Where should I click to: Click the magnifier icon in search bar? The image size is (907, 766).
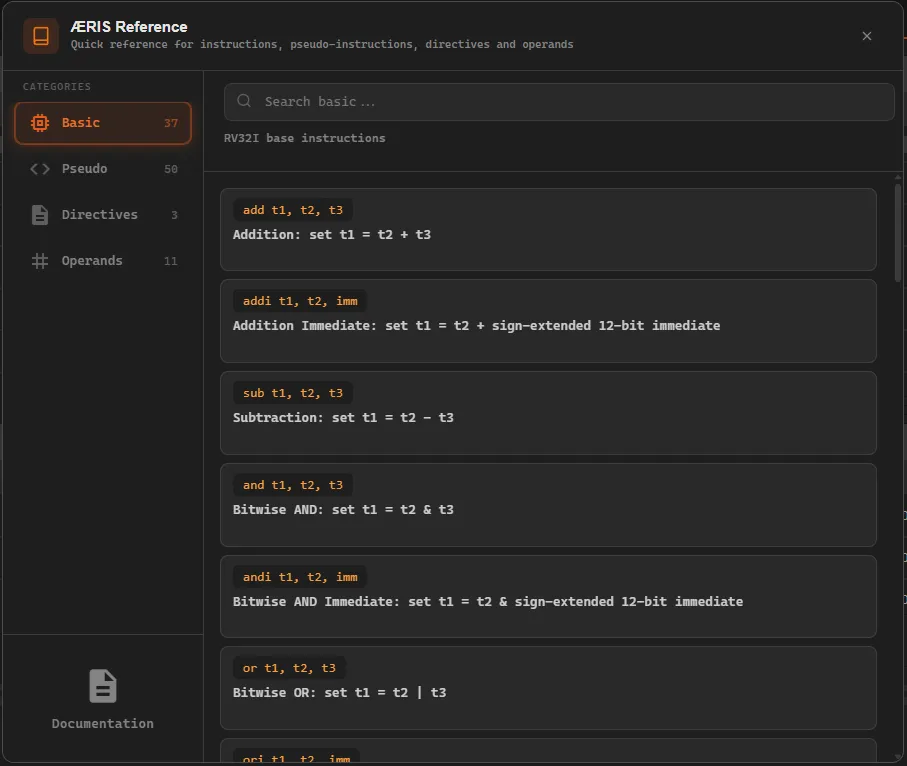(244, 101)
